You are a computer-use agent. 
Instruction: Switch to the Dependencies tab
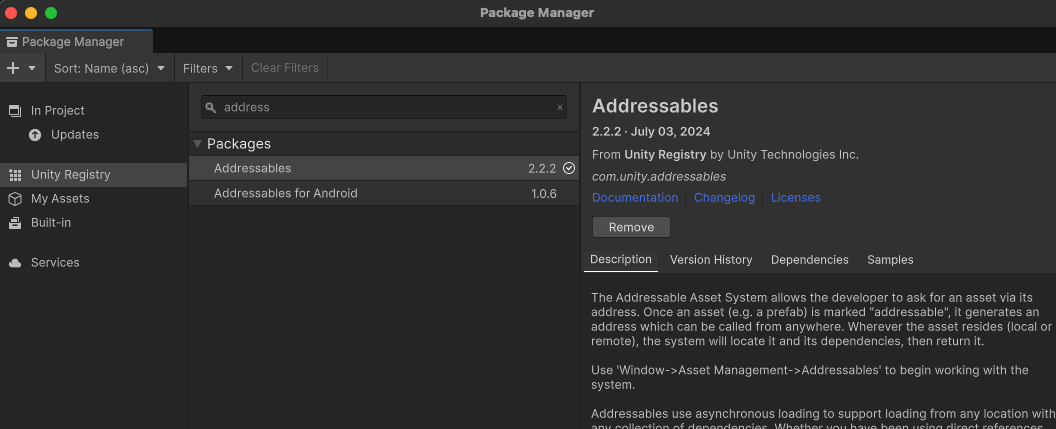pos(810,260)
